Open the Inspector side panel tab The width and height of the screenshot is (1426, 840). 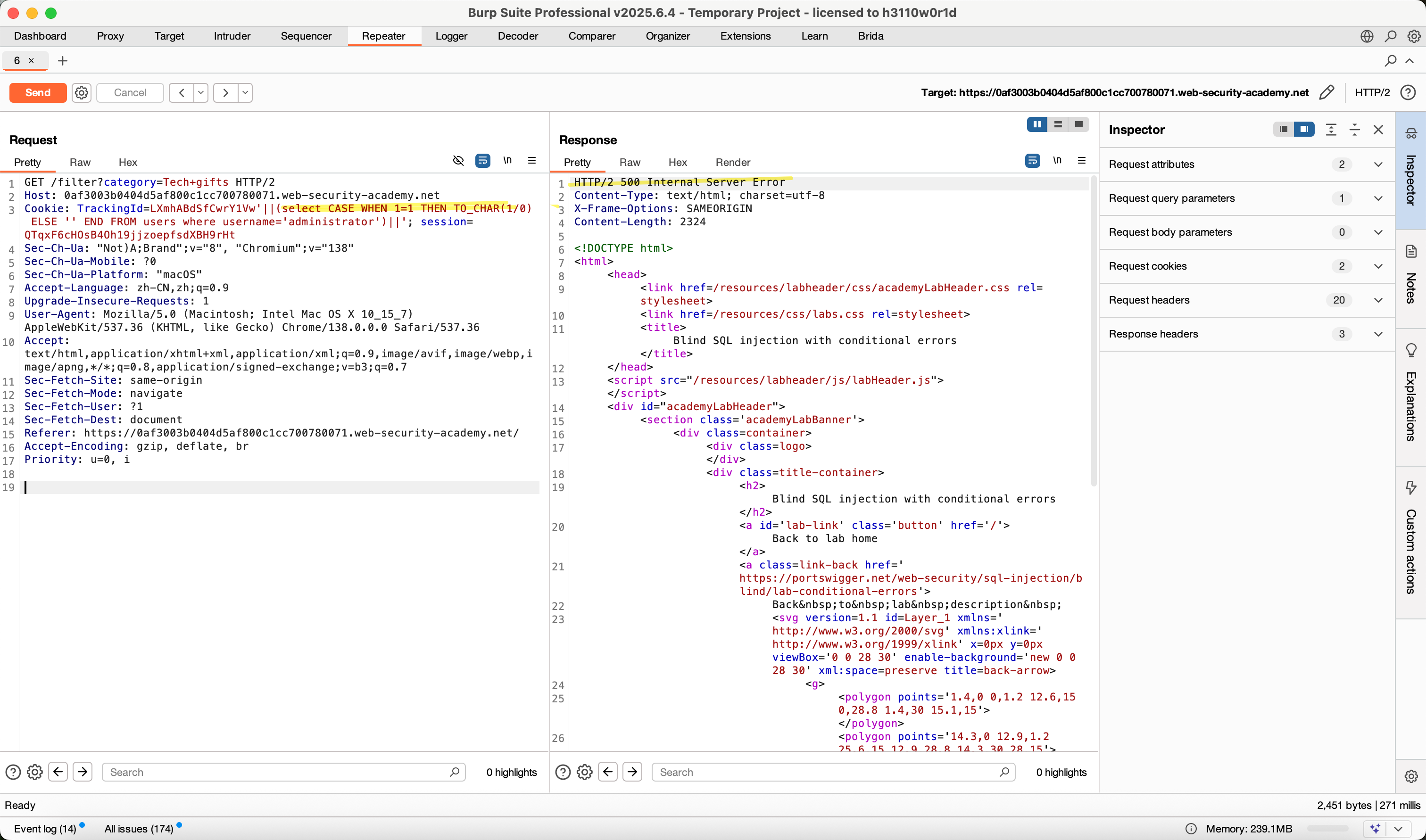tap(1410, 170)
